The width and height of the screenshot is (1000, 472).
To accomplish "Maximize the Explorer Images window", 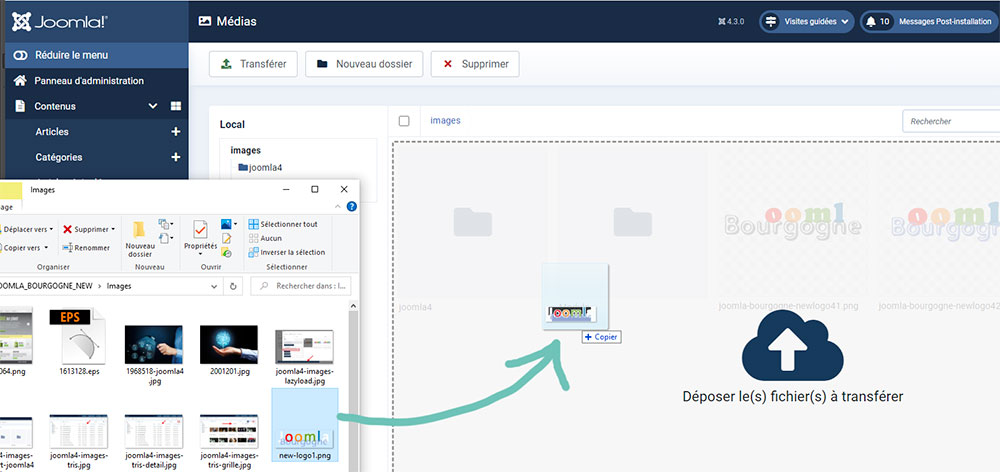I will (x=314, y=189).
